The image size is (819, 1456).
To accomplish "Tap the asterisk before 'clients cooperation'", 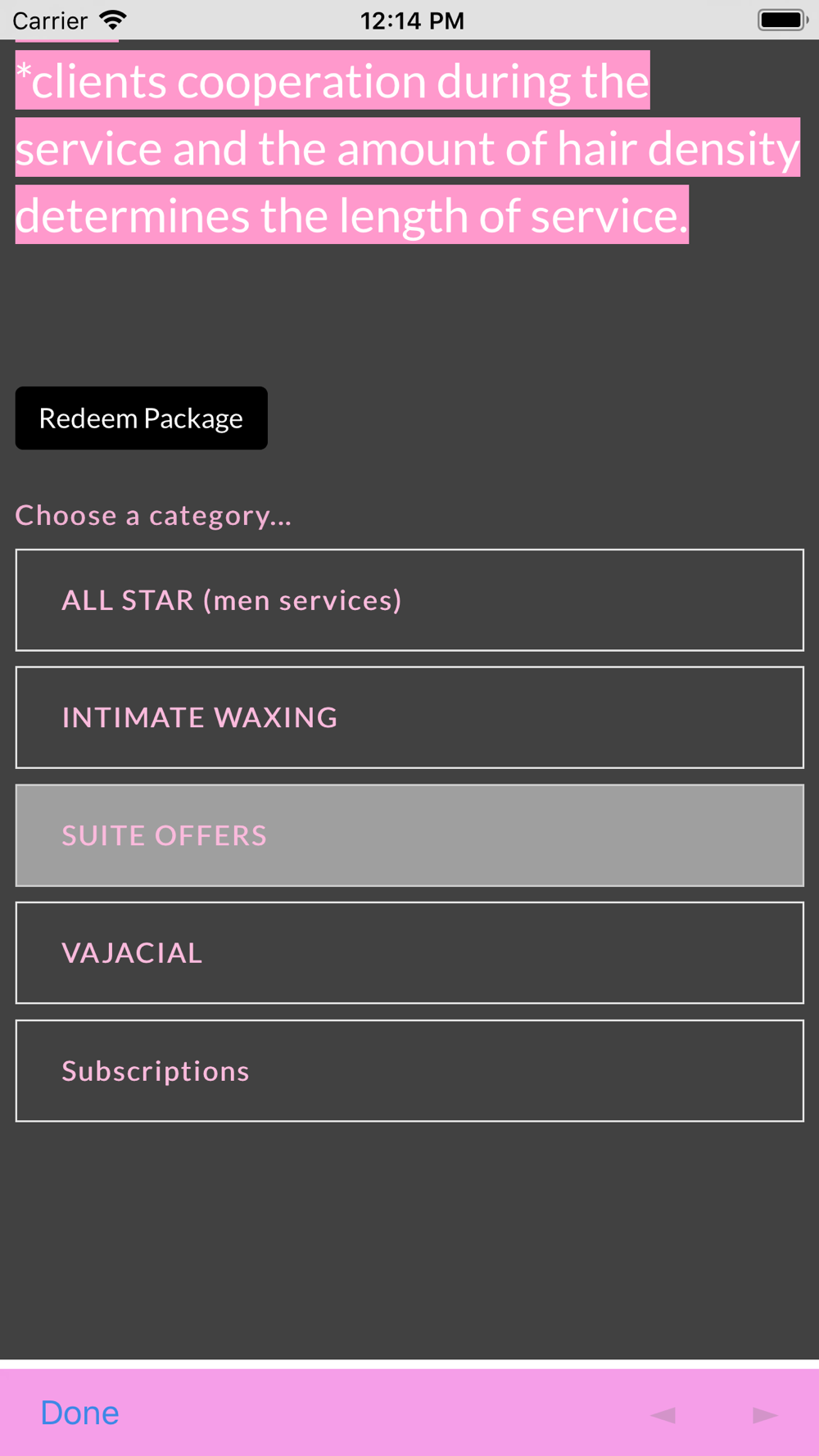I will point(24,74).
